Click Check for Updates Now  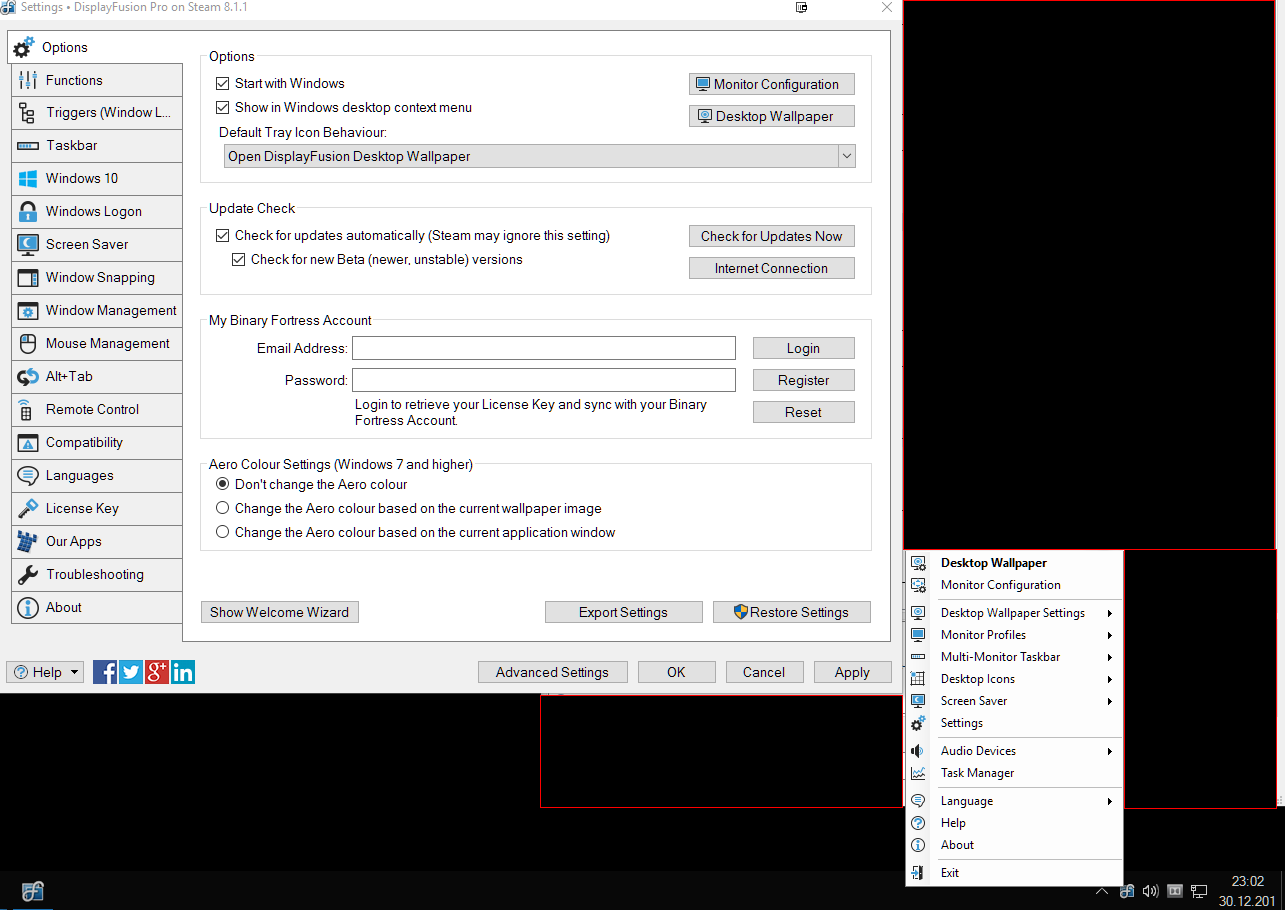pos(772,236)
